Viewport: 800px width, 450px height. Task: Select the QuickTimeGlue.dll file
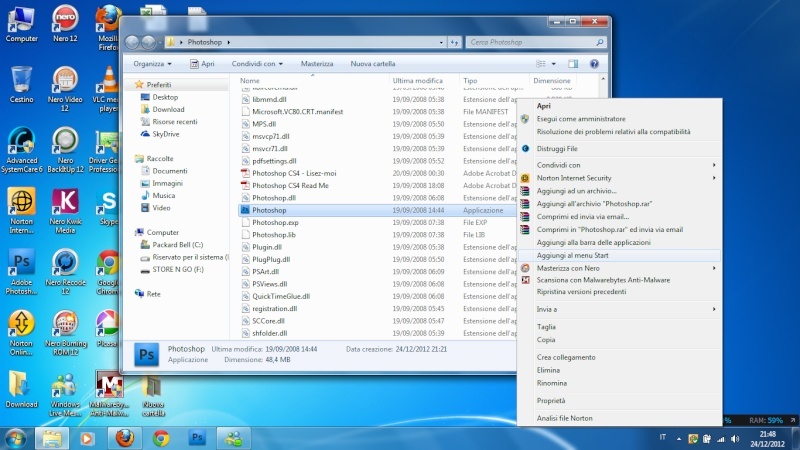[378, 296]
